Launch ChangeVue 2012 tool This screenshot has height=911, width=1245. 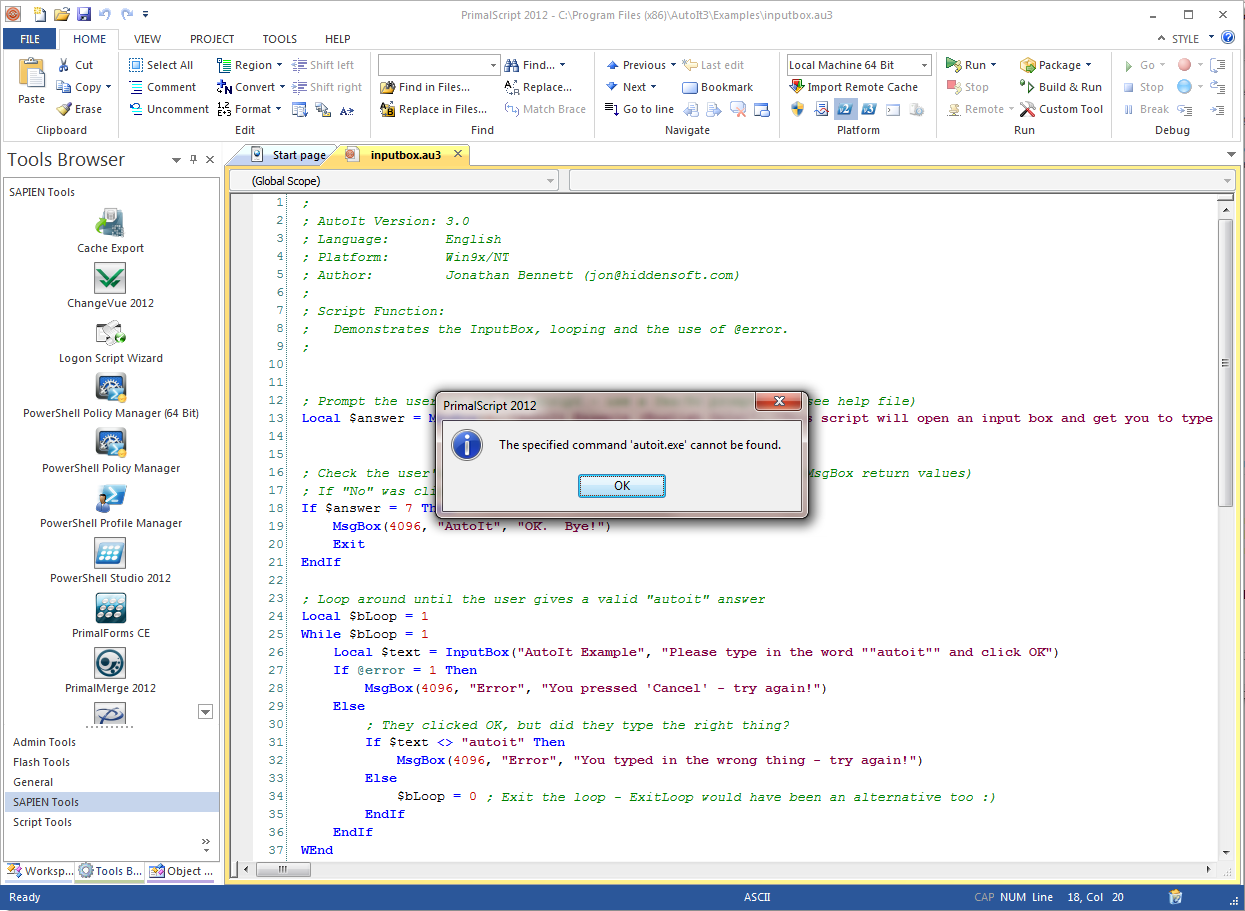[110, 286]
